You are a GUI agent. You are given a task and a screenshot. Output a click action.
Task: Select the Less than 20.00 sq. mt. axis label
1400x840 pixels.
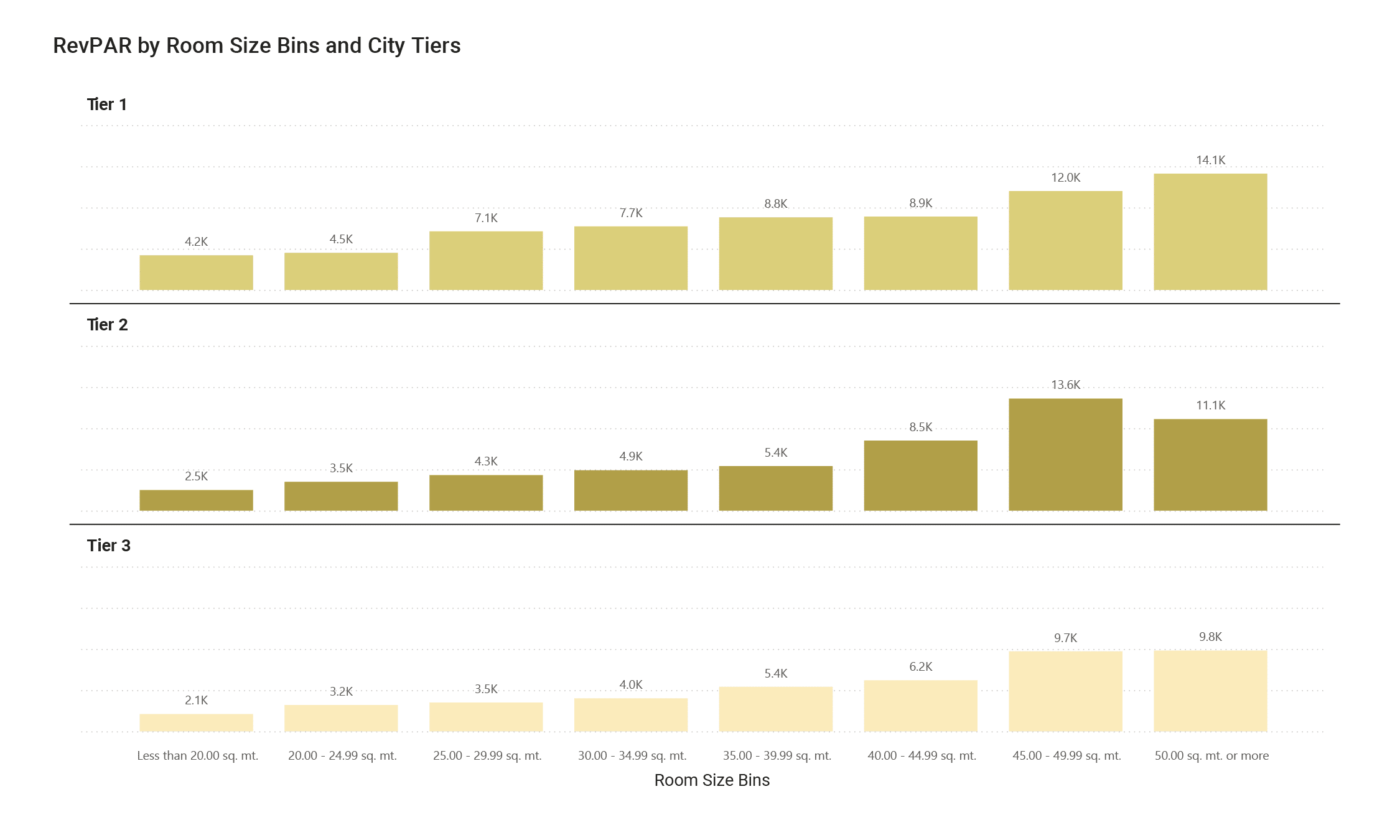click(x=197, y=756)
